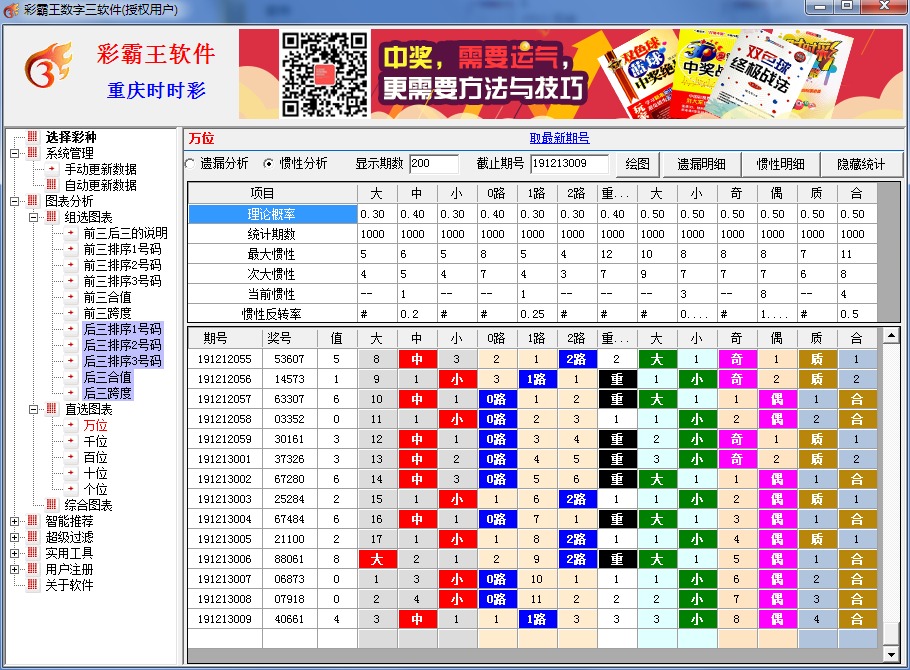Click the 取最新期号 link
This screenshot has width=910, height=670.
pyautogui.click(x=559, y=138)
